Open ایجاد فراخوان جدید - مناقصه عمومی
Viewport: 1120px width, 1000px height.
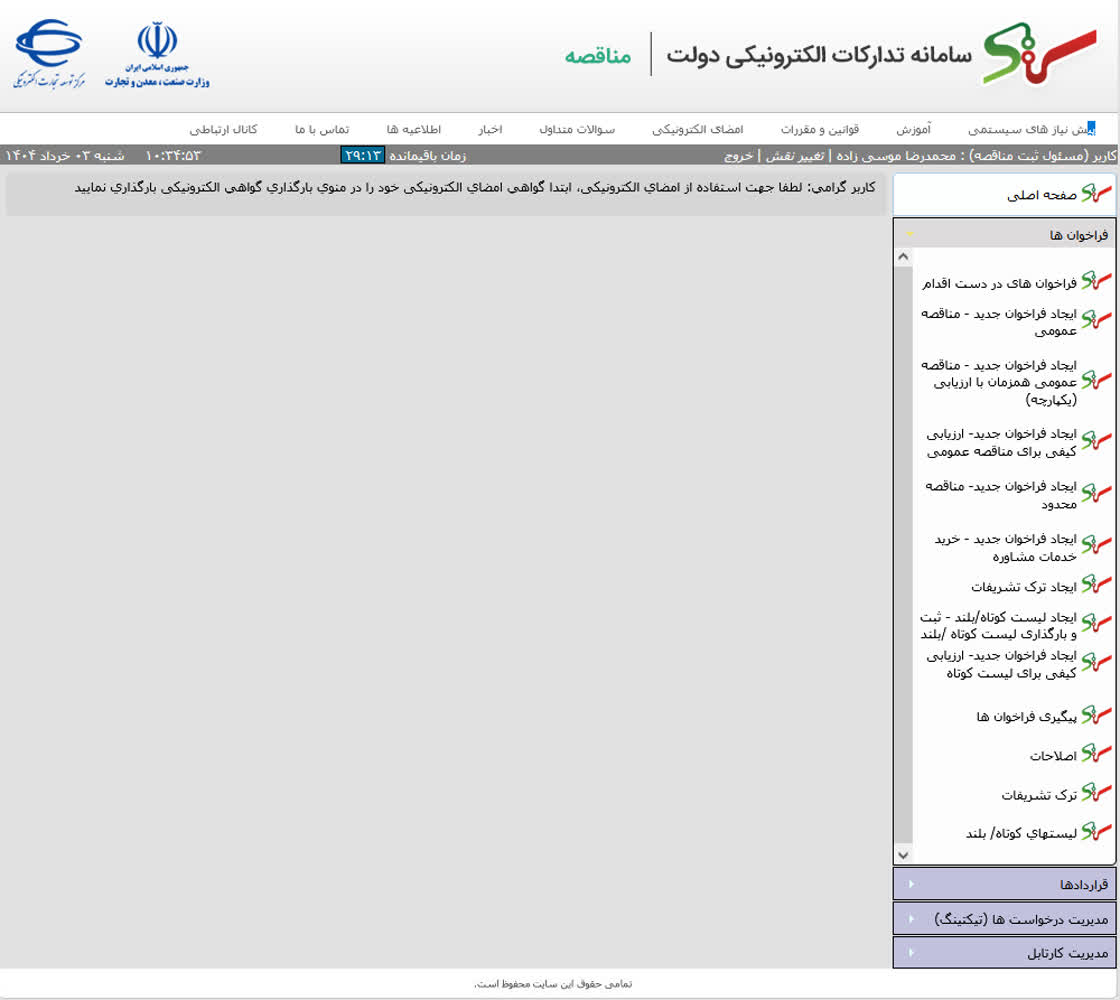pos(999,322)
